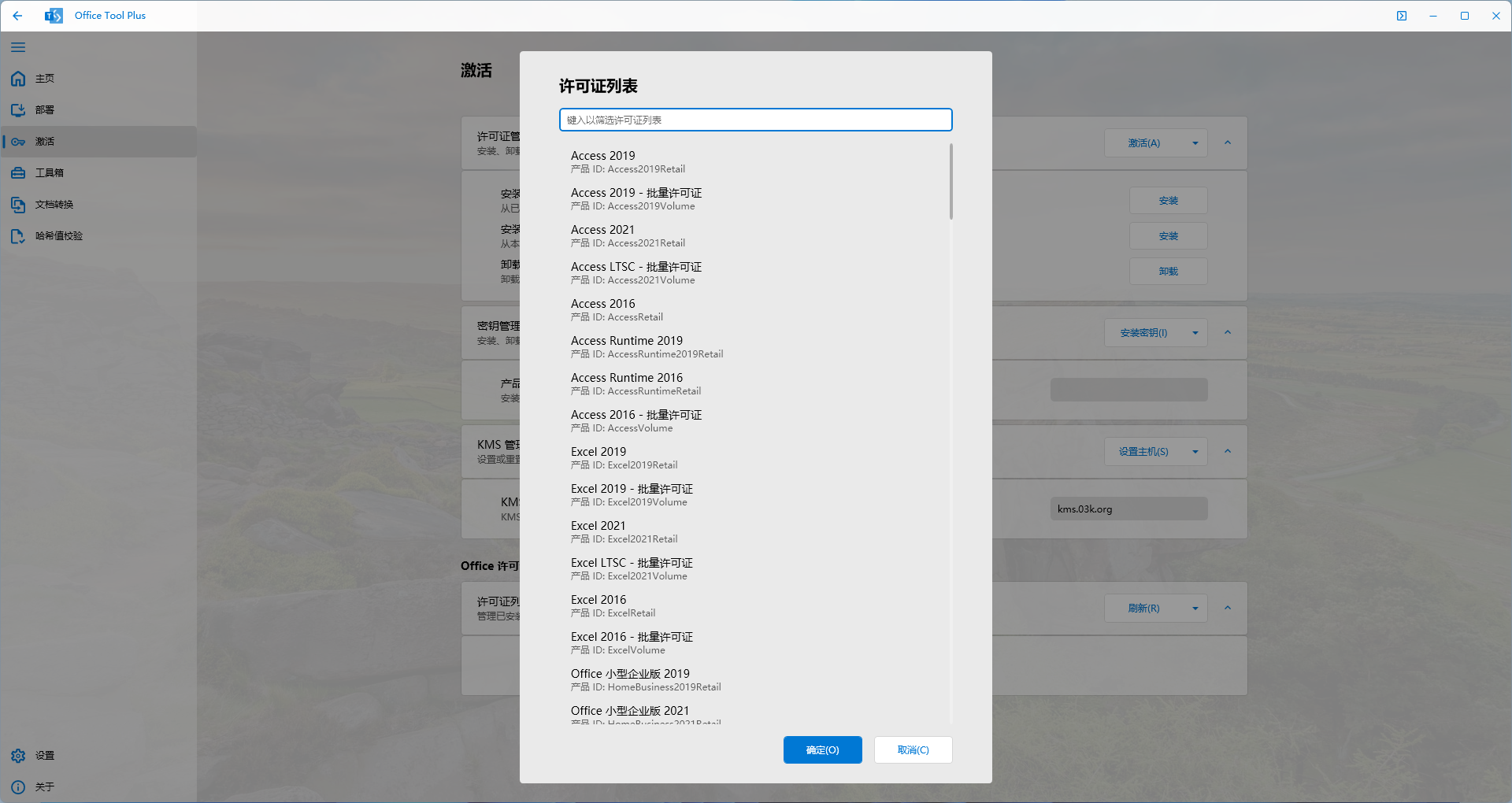Click the 哈希值校验 hash check icon
This screenshot has height=803, width=1512.
(x=18, y=236)
